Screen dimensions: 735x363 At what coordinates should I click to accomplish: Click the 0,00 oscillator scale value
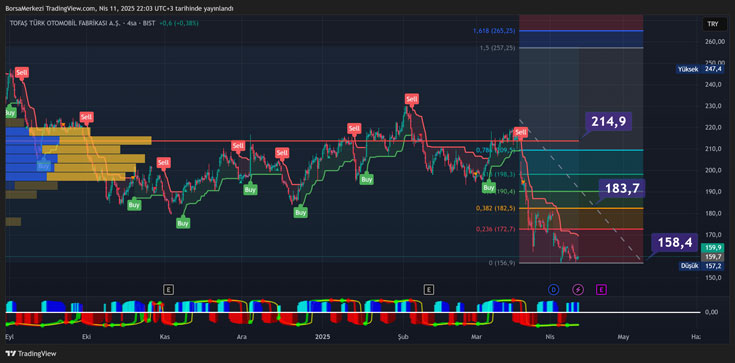[x=712, y=312]
